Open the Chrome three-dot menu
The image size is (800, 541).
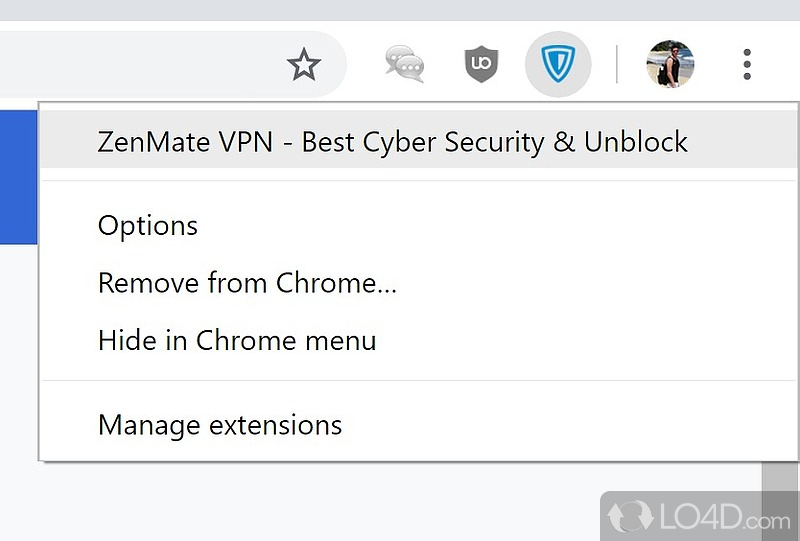coord(747,65)
